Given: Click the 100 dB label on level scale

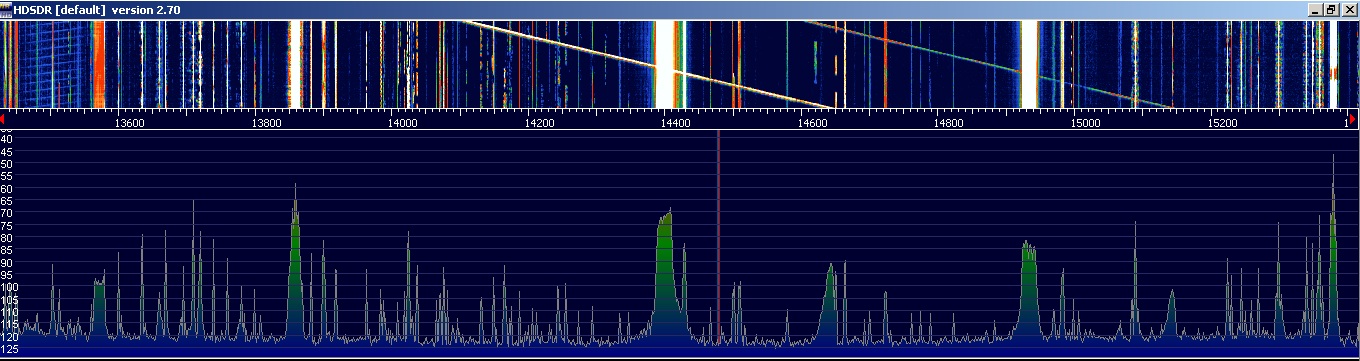Looking at the screenshot, I should (9, 287).
